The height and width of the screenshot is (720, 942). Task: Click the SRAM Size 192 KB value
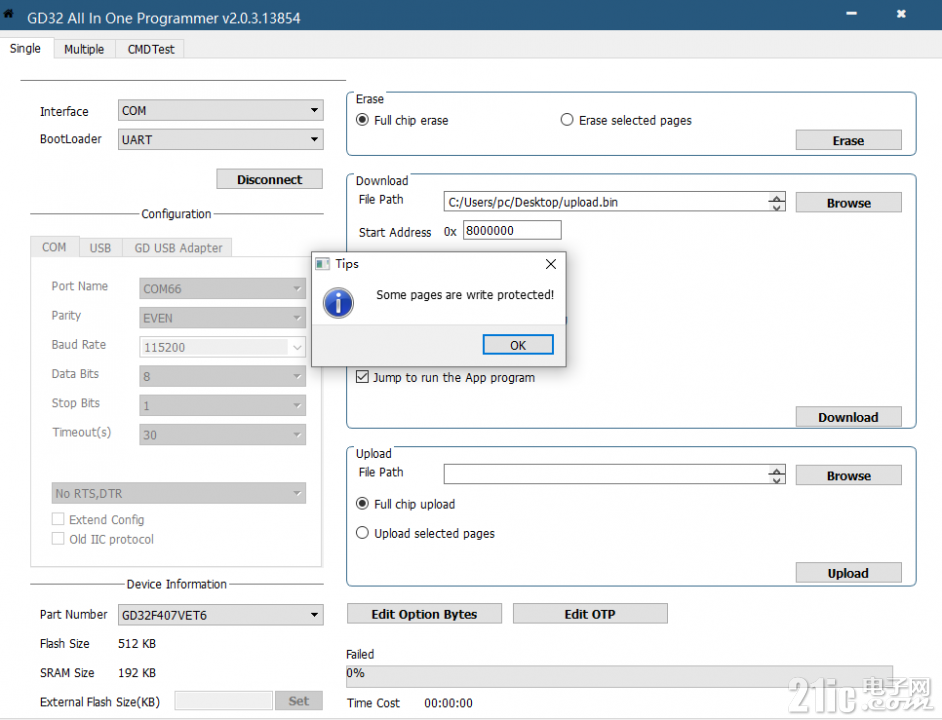(x=137, y=673)
